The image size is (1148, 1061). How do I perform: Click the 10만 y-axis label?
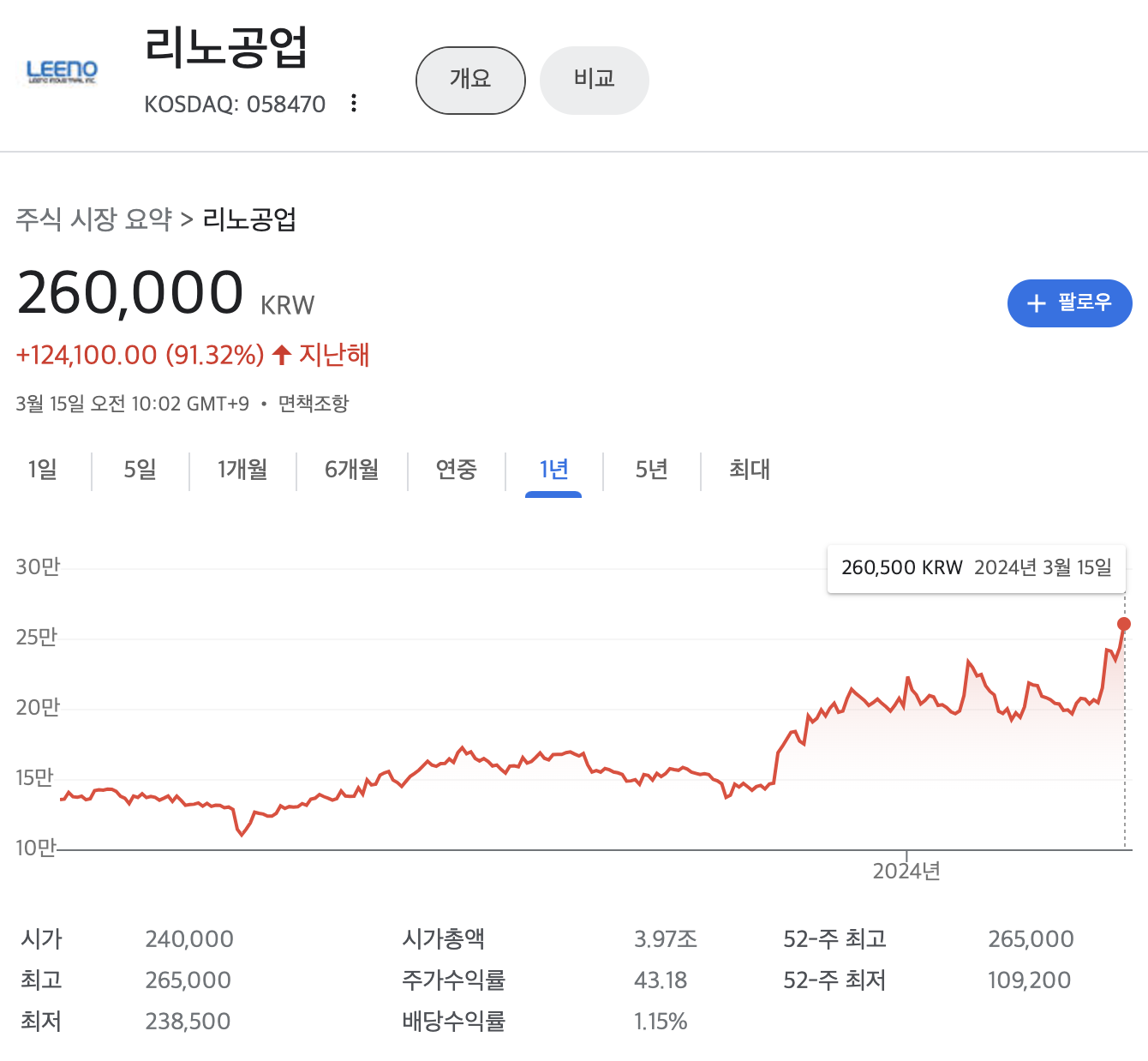pyautogui.click(x=36, y=848)
